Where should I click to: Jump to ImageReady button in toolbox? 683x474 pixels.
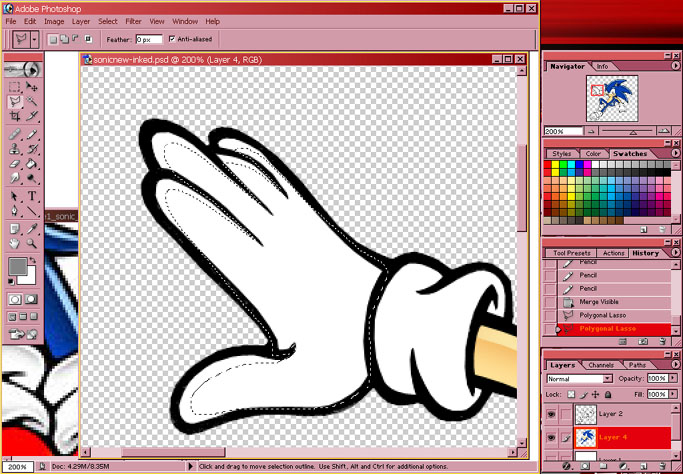(23, 334)
